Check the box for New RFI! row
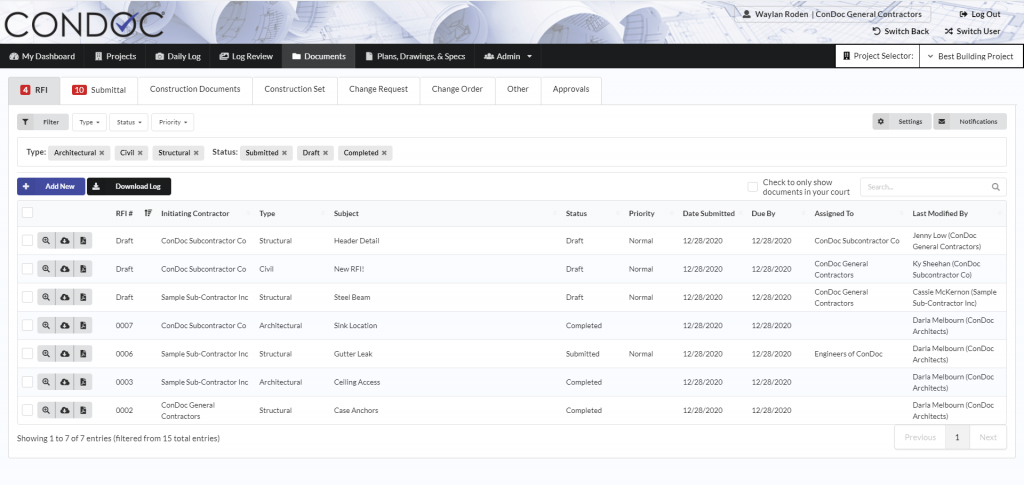 (27, 269)
